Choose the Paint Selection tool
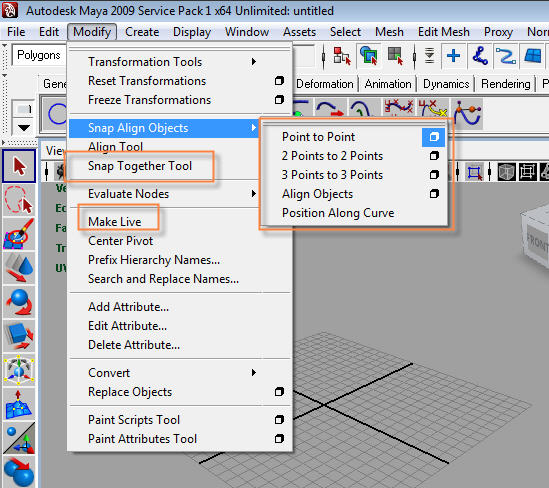 19,234
